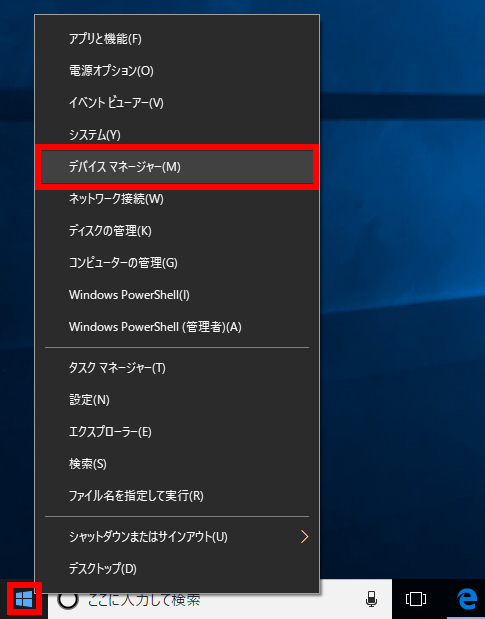
Task: Click the Cortana circle search icon
Action: pos(68,600)
